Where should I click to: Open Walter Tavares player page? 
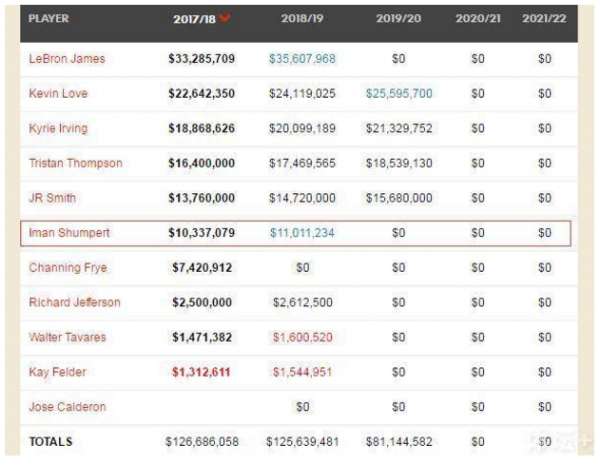[x=66, y=337]
